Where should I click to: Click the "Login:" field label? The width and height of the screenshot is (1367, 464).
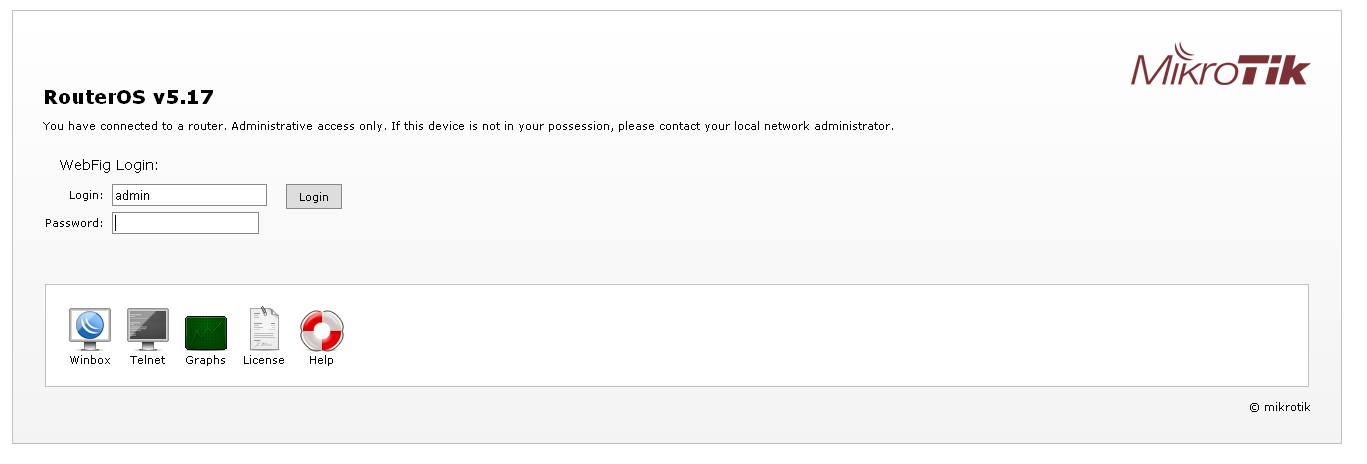pyautogui.click(x=86, y=196)
